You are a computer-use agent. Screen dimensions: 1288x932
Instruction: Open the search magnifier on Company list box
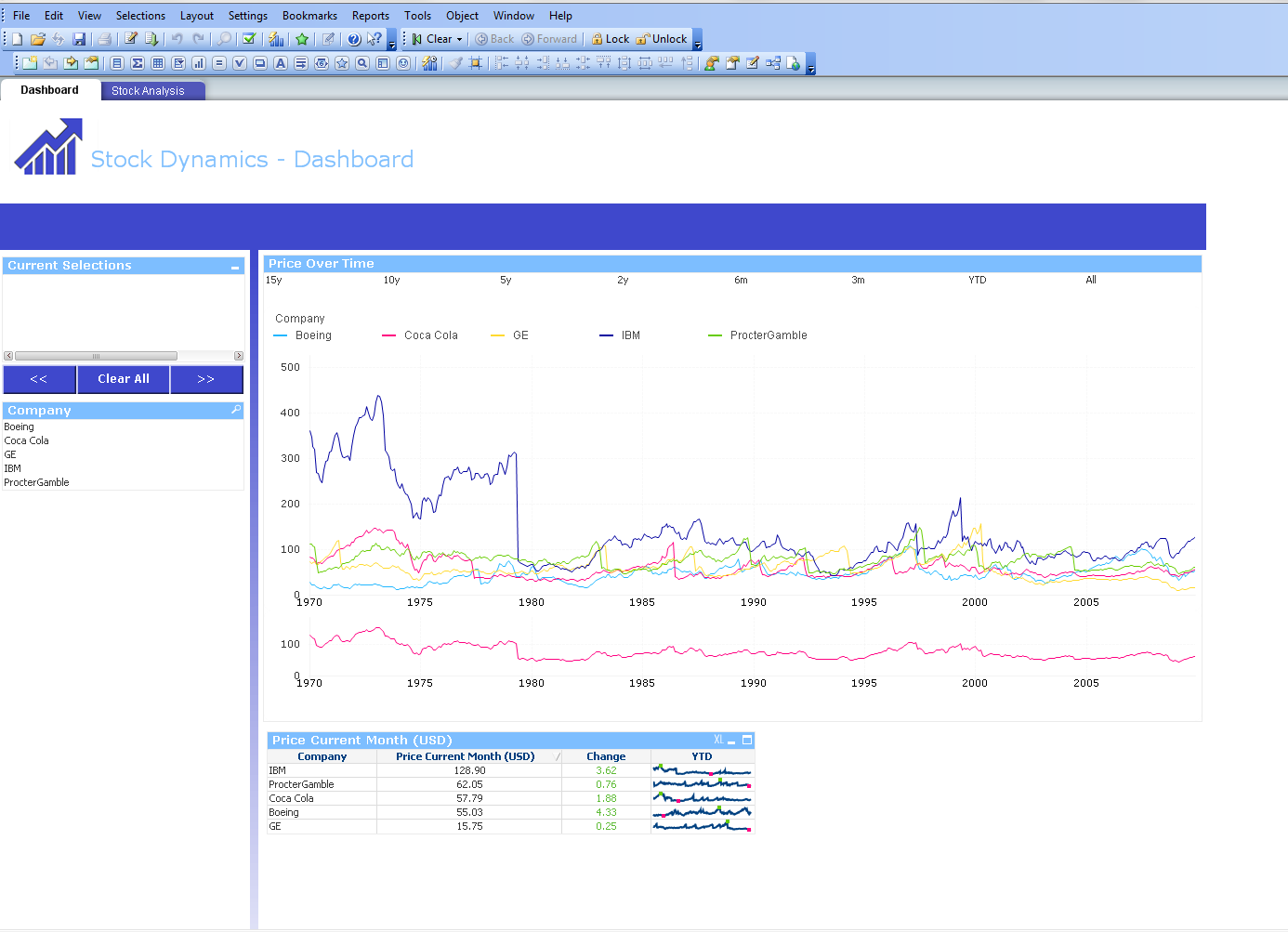(x=236, y=410)
